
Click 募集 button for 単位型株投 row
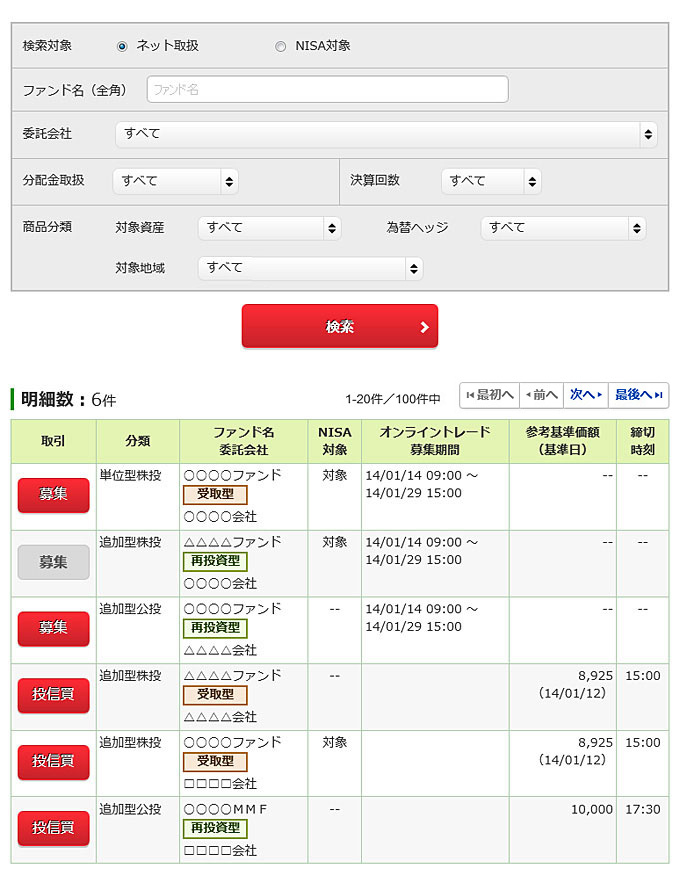53,495
